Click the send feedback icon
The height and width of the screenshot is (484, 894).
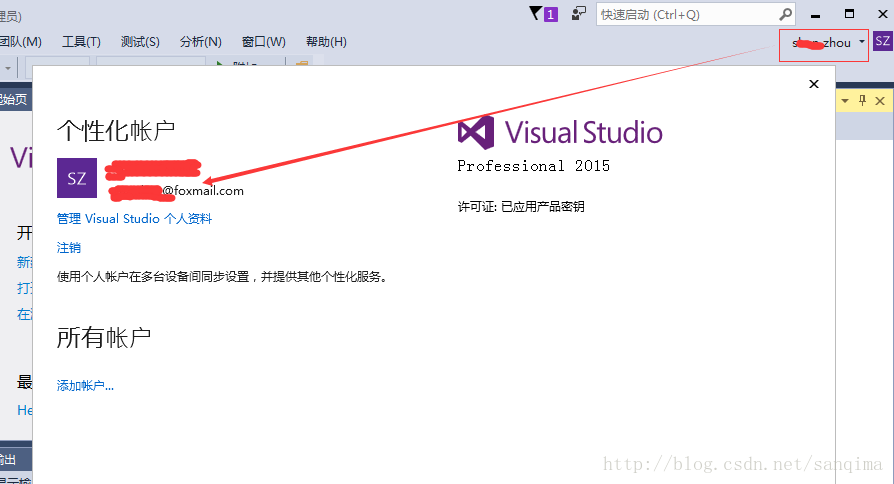coord(579,14)
